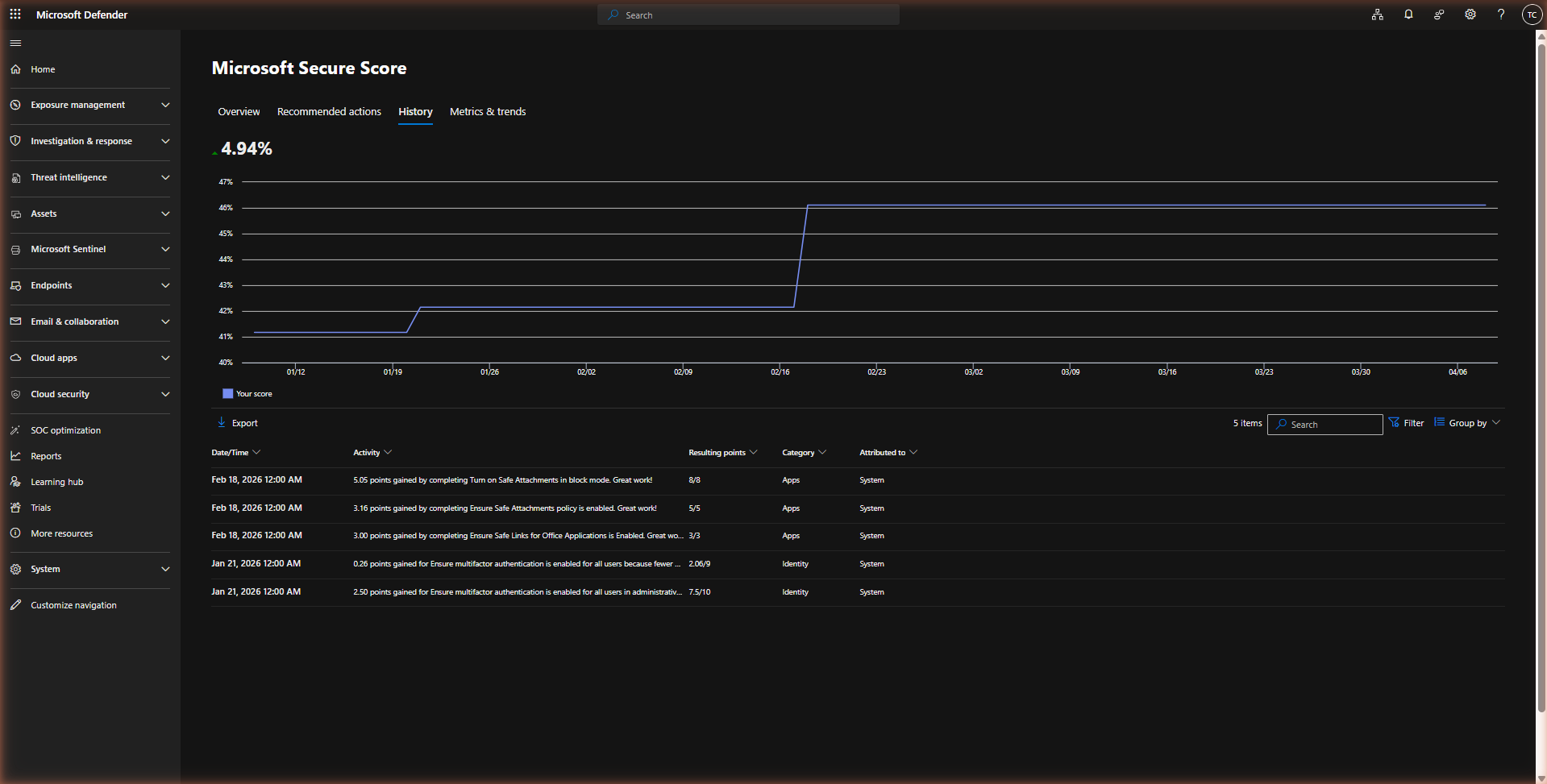The width and height of the screenshot is (1547, 784).
Task: Click the Cloud security icon
Action: (15, 394)
